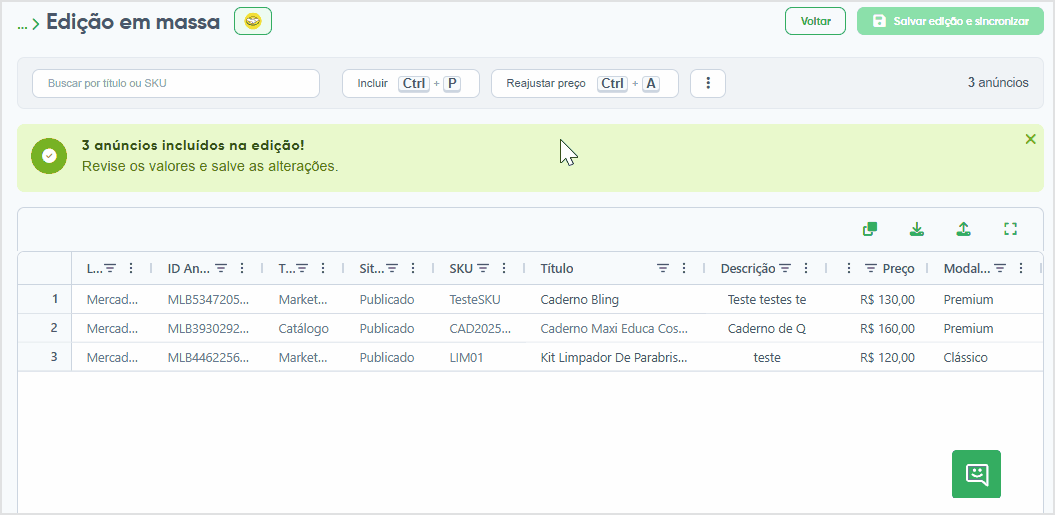Toggle fullscreen view of the table
Screen dimensions: 1055x515
tap(1010, 229)
